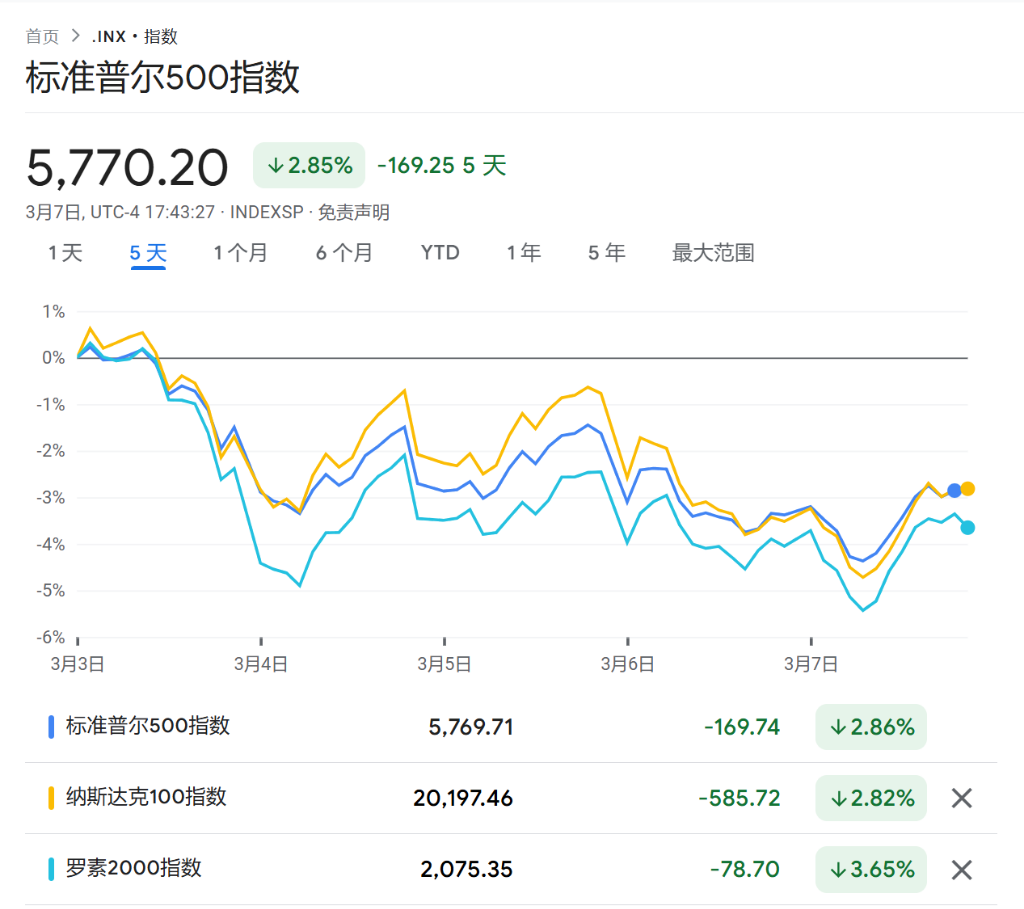
Task: Select the 1年 time range tab
Action: (x=524, y=253)
